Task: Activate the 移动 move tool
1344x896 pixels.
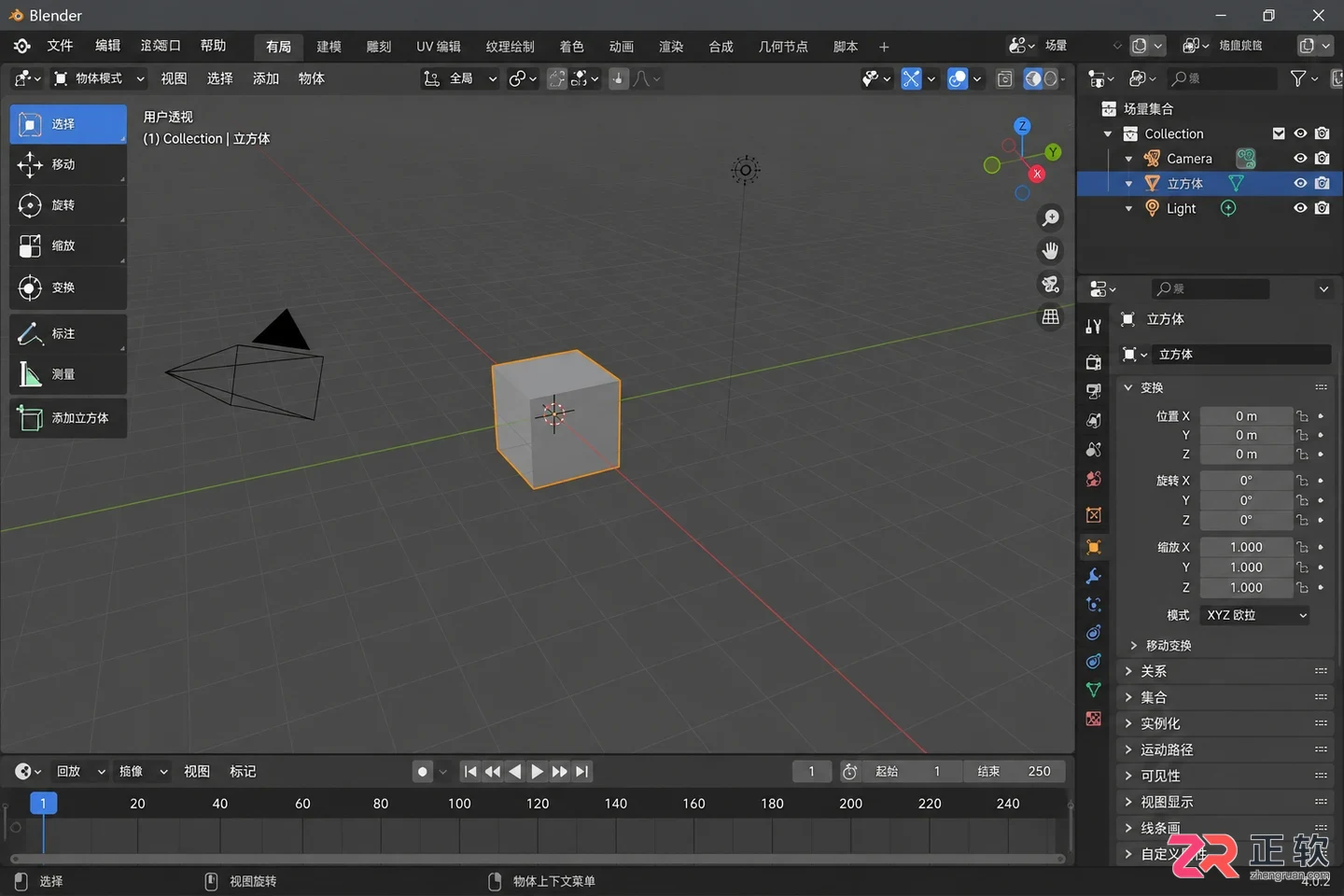Action: pos(68,165)
